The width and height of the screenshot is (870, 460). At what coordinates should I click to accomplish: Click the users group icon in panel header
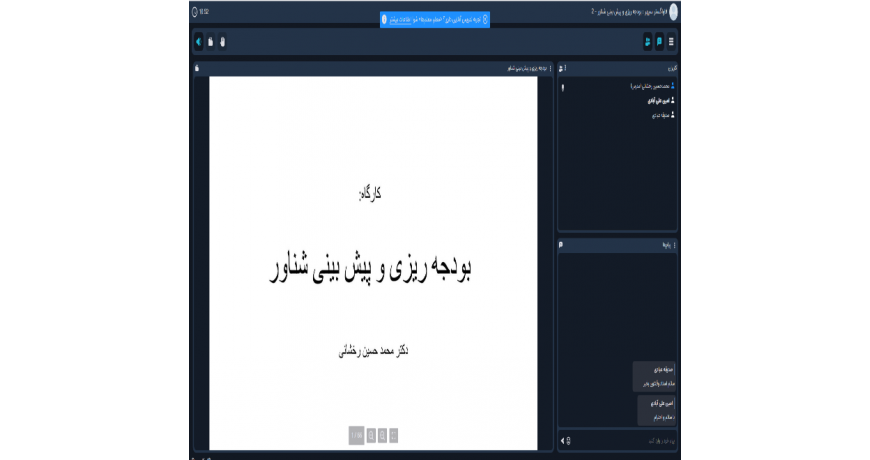[x=561, y=68]
